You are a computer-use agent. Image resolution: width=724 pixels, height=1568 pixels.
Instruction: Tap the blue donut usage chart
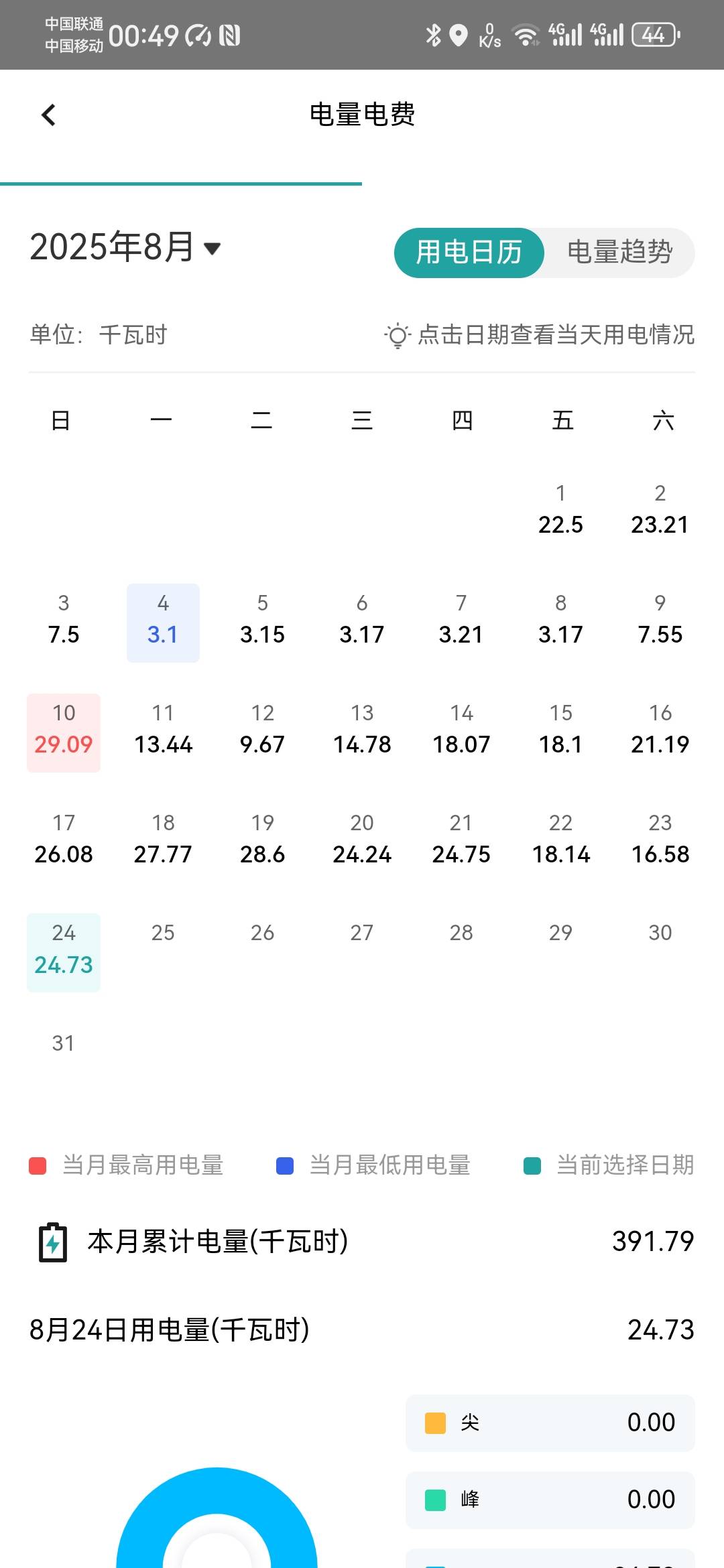tap(217, 1518)
